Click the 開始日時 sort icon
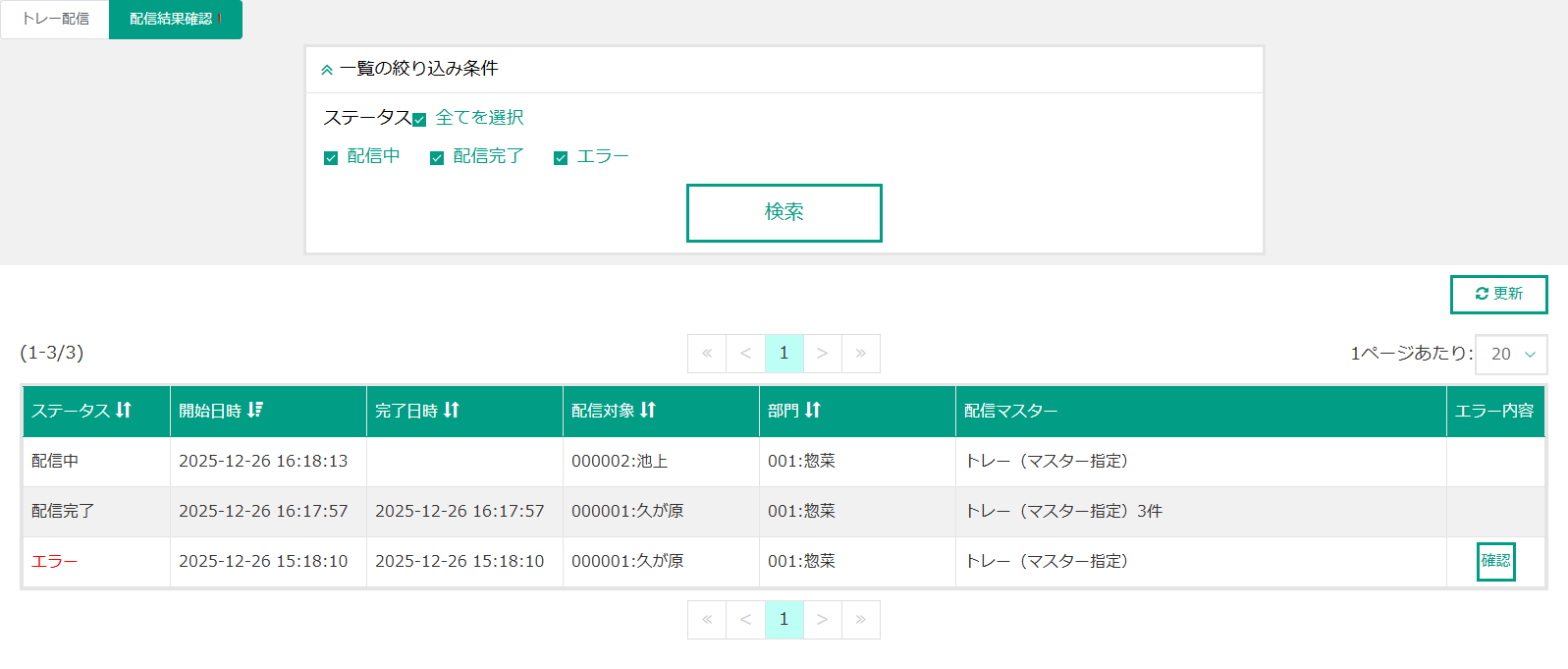The height and width of the screenshot is (669, 1568). (x=255, y=411)
